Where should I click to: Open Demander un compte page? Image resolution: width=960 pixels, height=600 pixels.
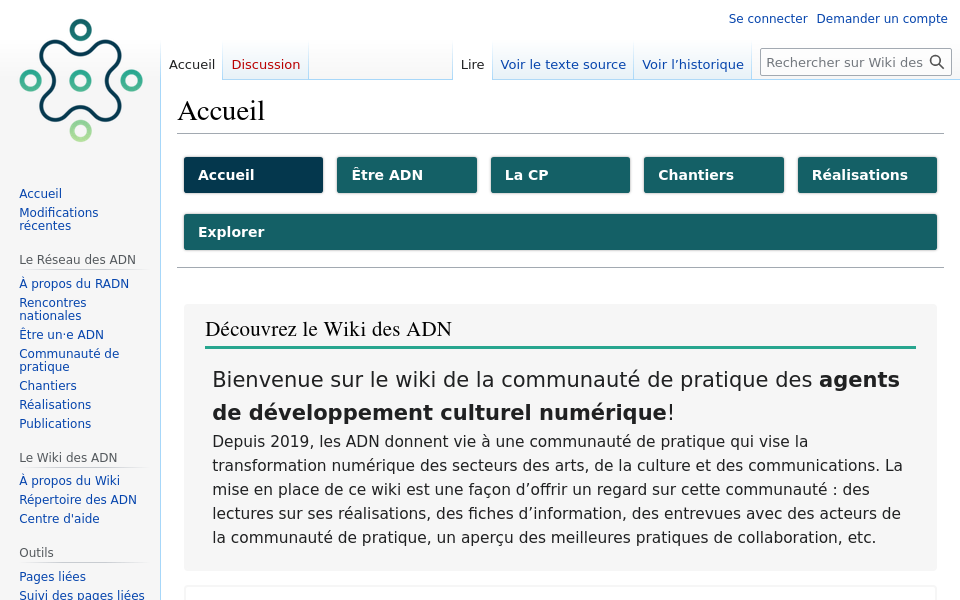click(x=882, y=18)
